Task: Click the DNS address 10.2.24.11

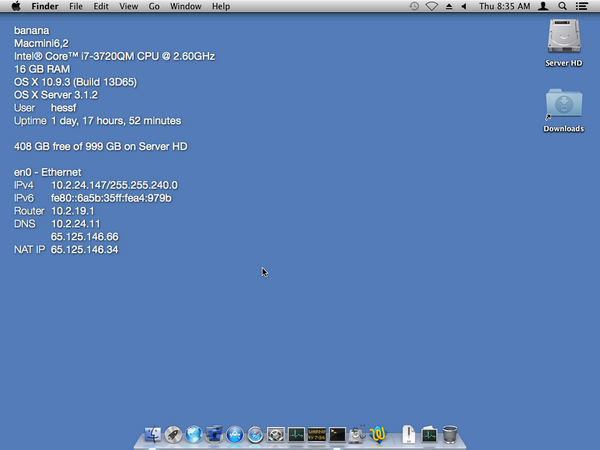Action: (76, 224)
